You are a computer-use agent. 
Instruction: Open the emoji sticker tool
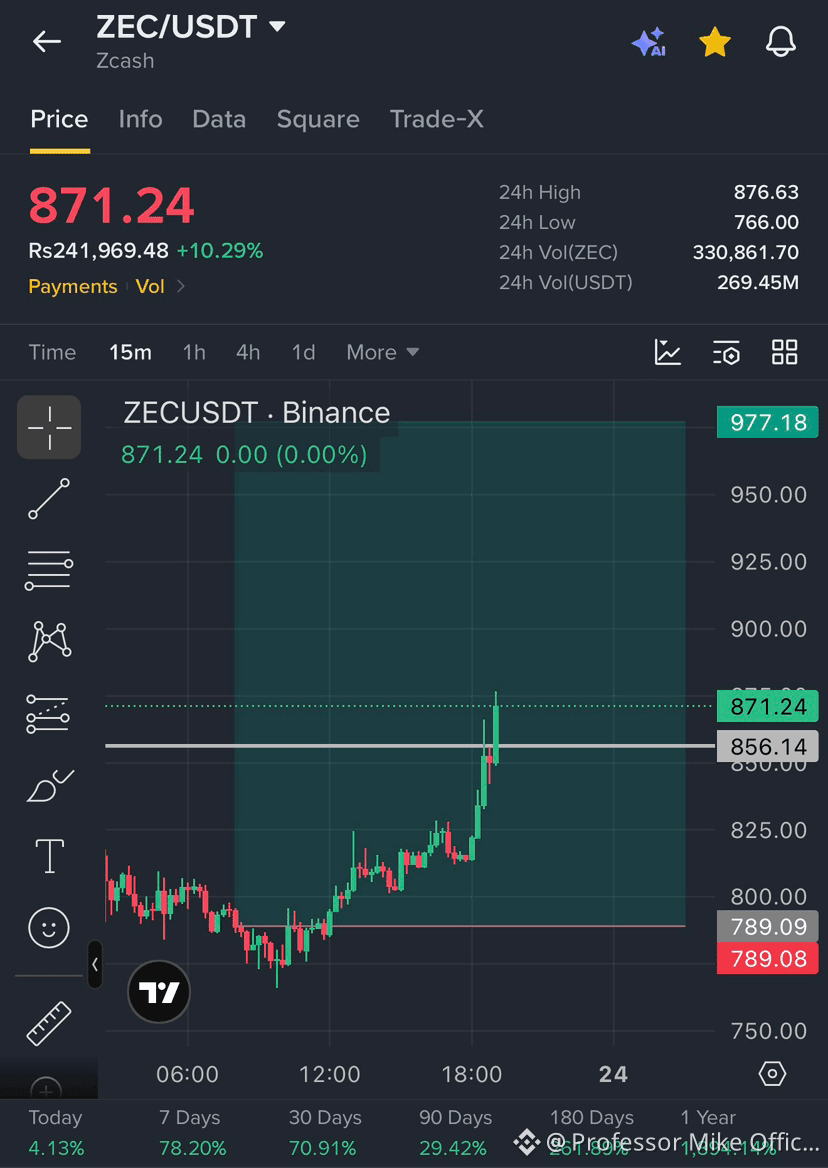[x=49, y=928]
